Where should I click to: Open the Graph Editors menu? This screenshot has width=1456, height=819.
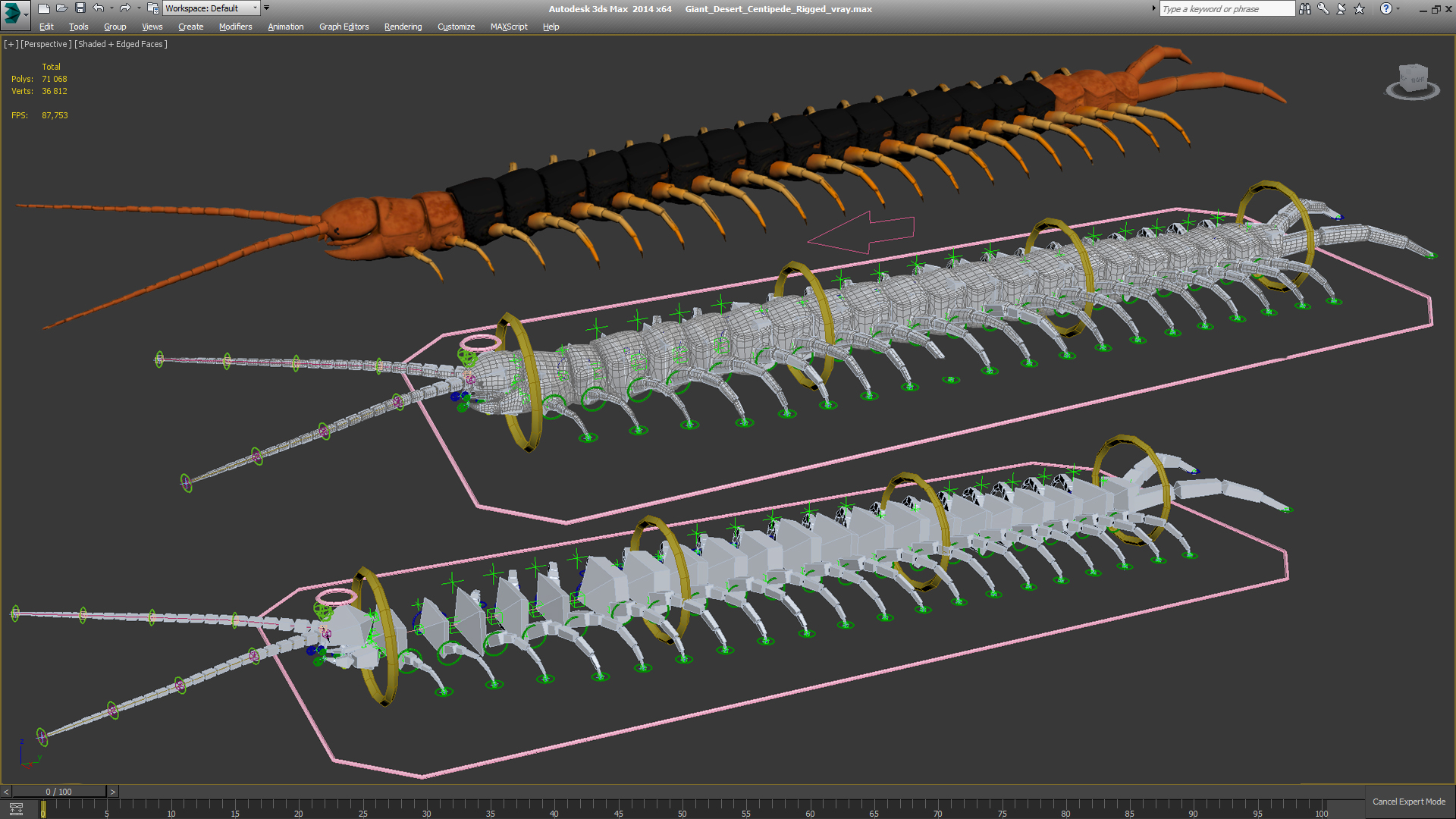(x=344, y=27)
